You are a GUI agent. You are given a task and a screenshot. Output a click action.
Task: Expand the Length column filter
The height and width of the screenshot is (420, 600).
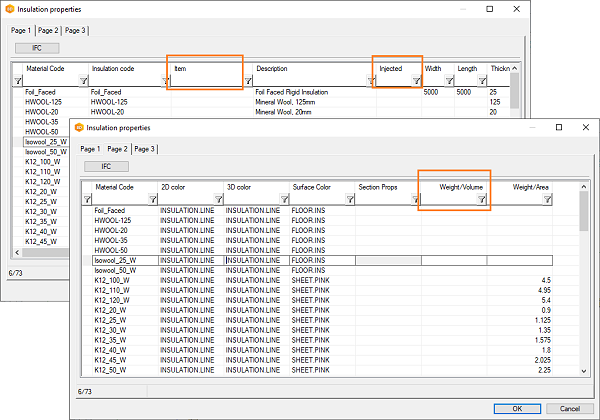click(x=483, y=81)
